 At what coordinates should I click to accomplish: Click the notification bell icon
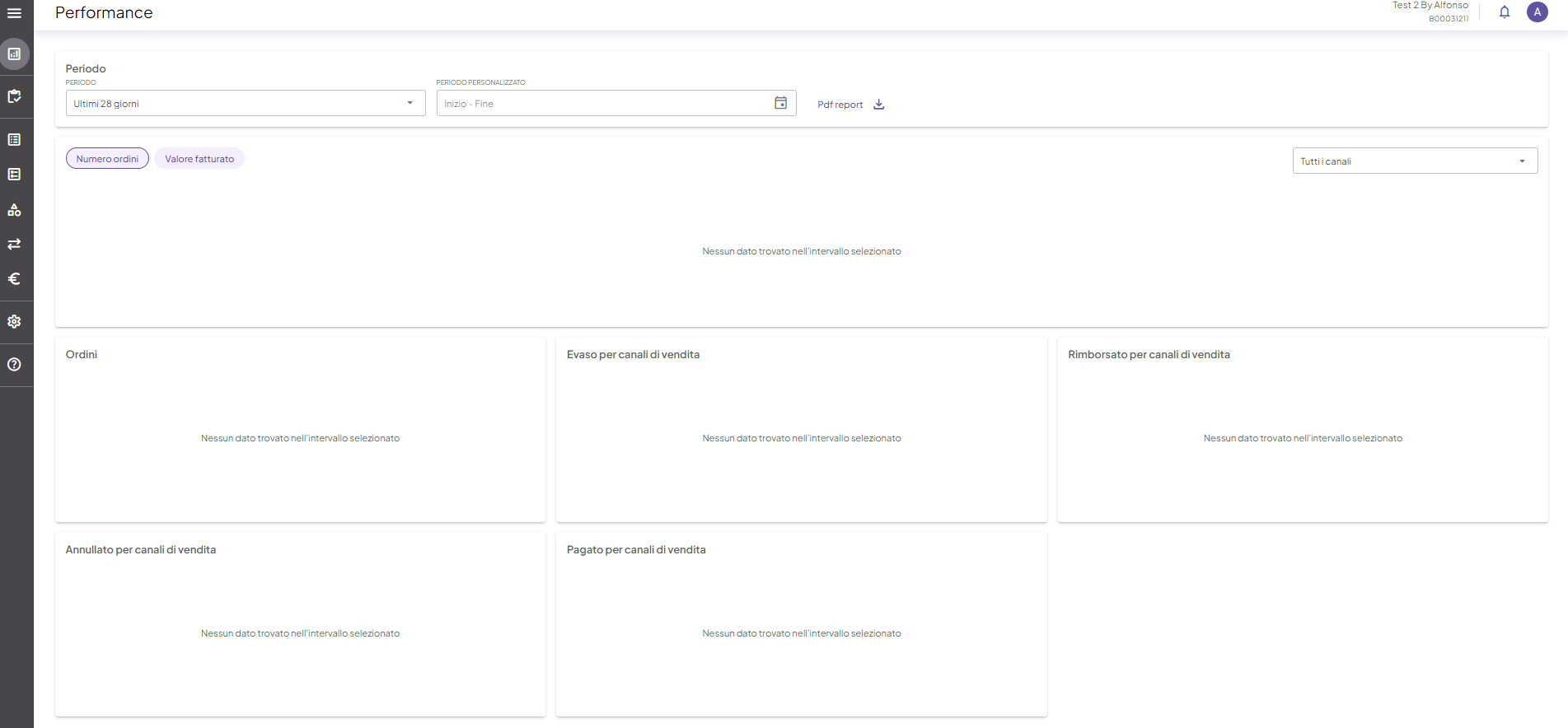point(1505,12)
